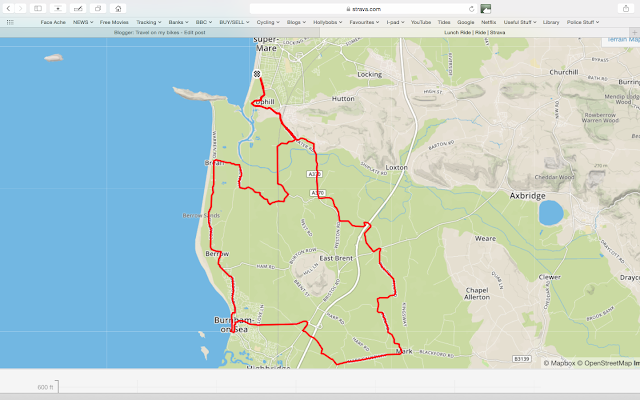Open the Free Movies bookmark
The height and width of the screenshot is (400, 640).
pyautogui.click(x=114, y=22)
